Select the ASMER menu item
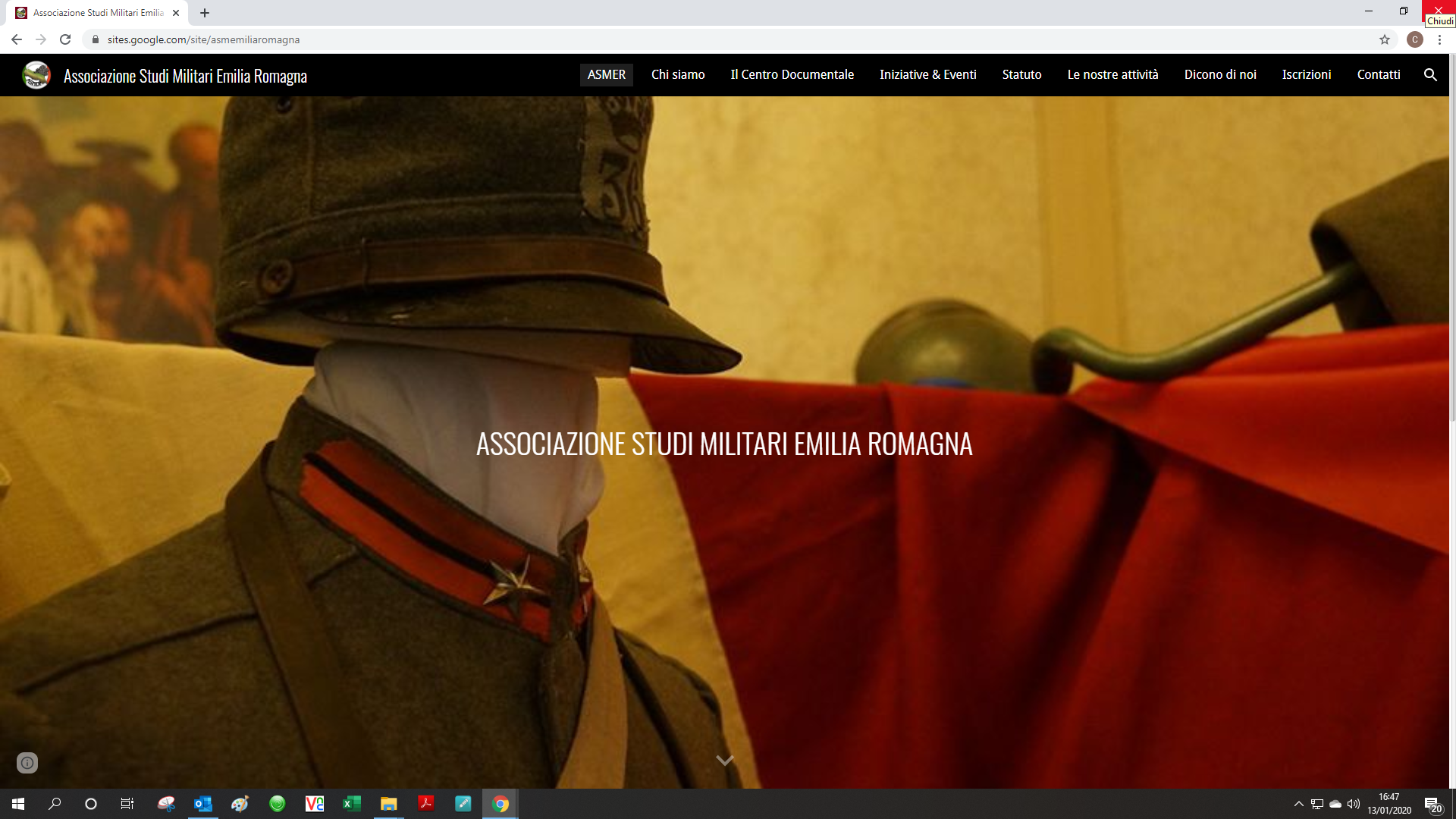The width and height of the screenshot is (1456, 819). click(607, 74)
